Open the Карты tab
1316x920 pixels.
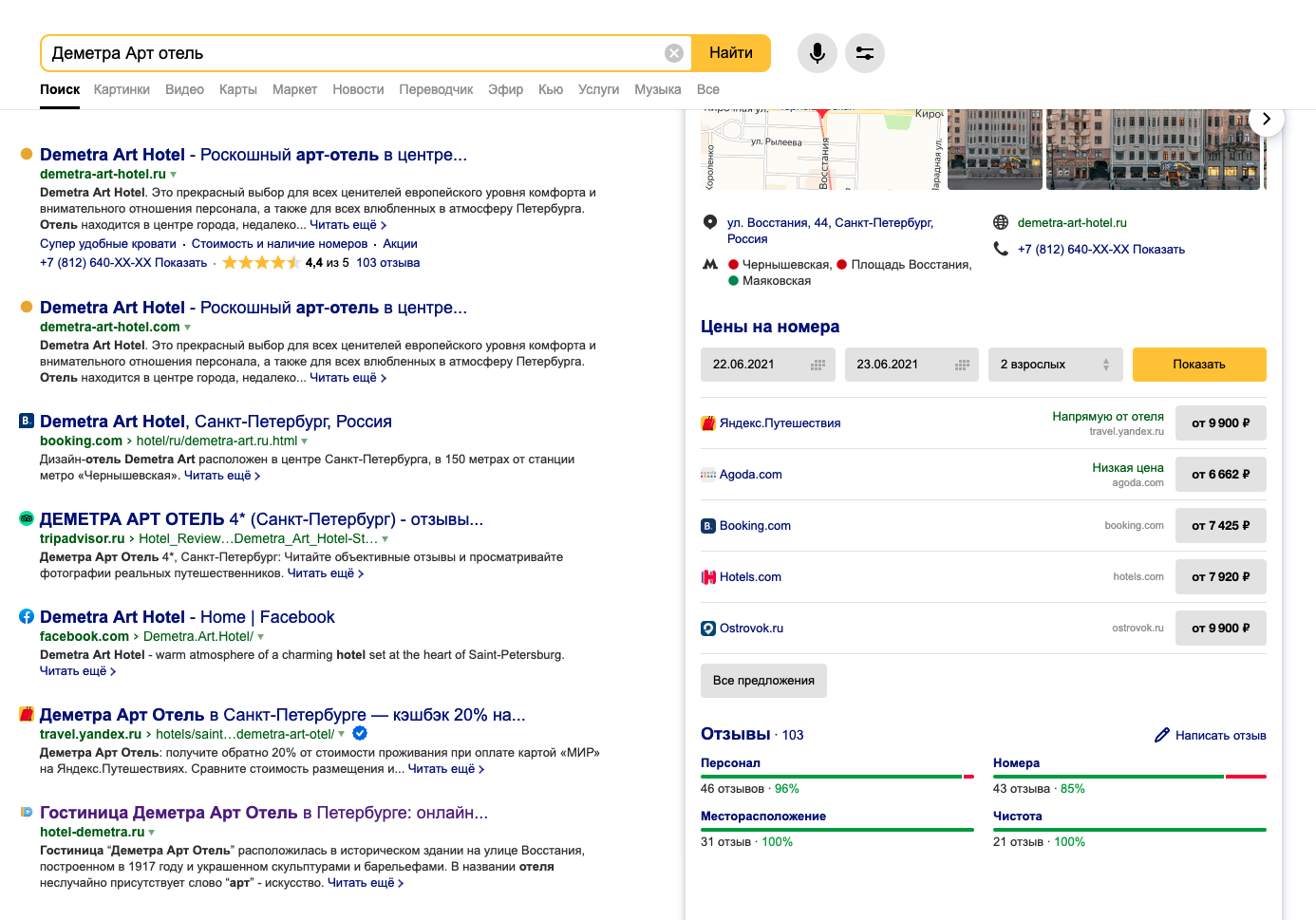click(237, 89)
